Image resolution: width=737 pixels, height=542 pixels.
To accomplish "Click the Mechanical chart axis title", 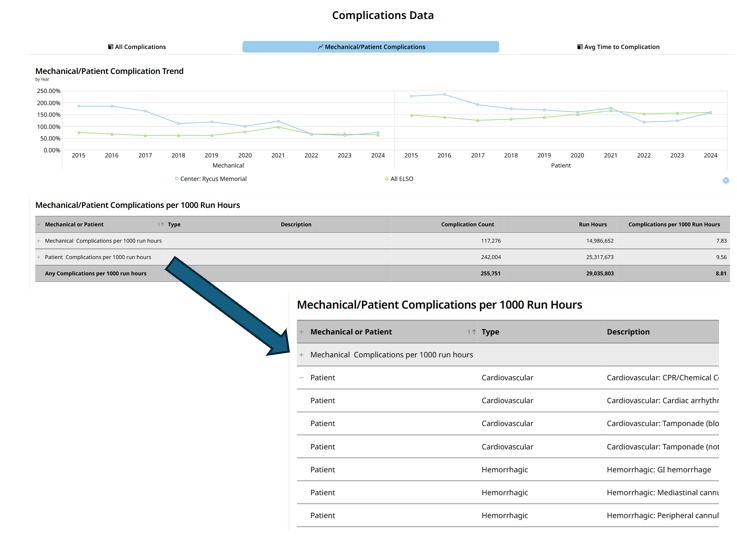I will pos(228,165).
